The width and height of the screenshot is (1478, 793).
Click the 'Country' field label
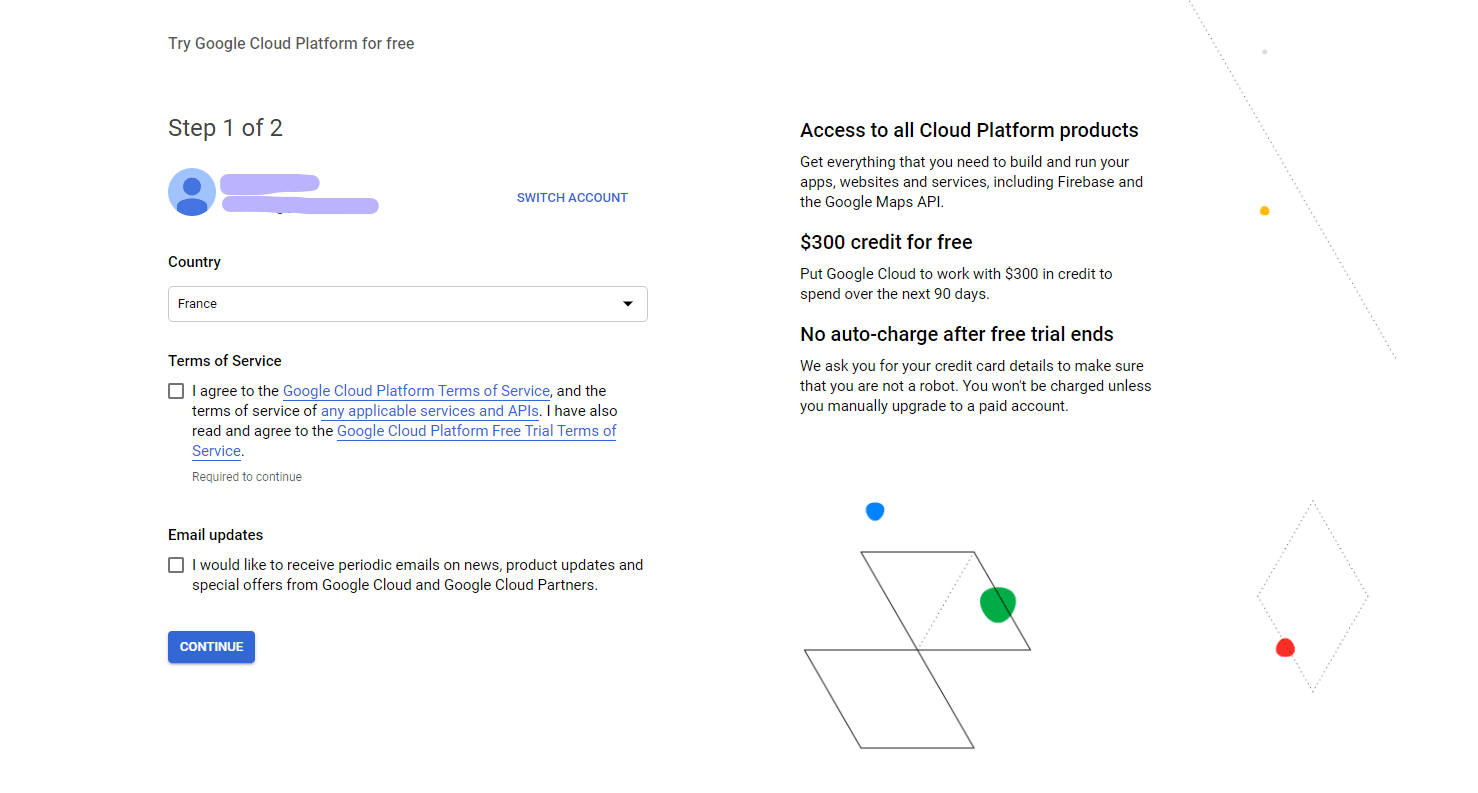(194, 262)
